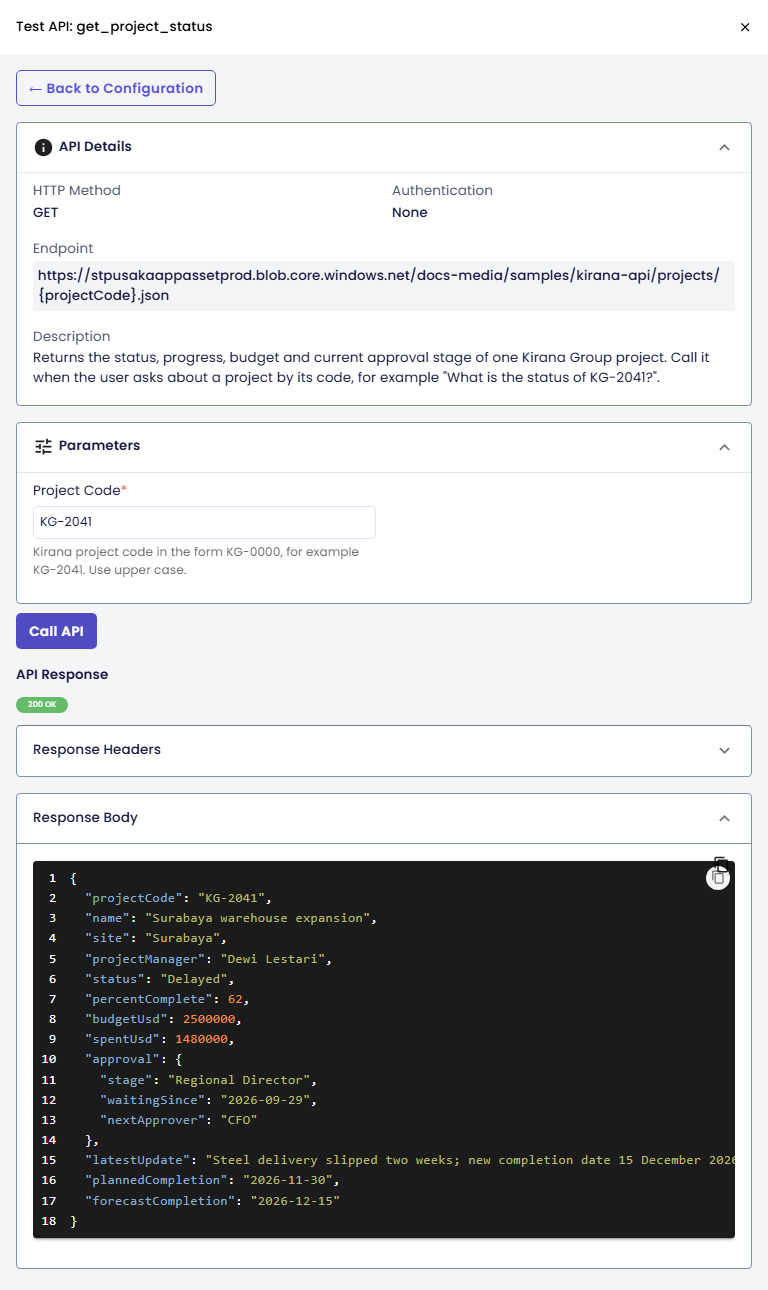The width and height of the screenshot is (768, 1290).
Task: Click the forecastCompletion date 2026-12-15
Action: pos(295,1200)
